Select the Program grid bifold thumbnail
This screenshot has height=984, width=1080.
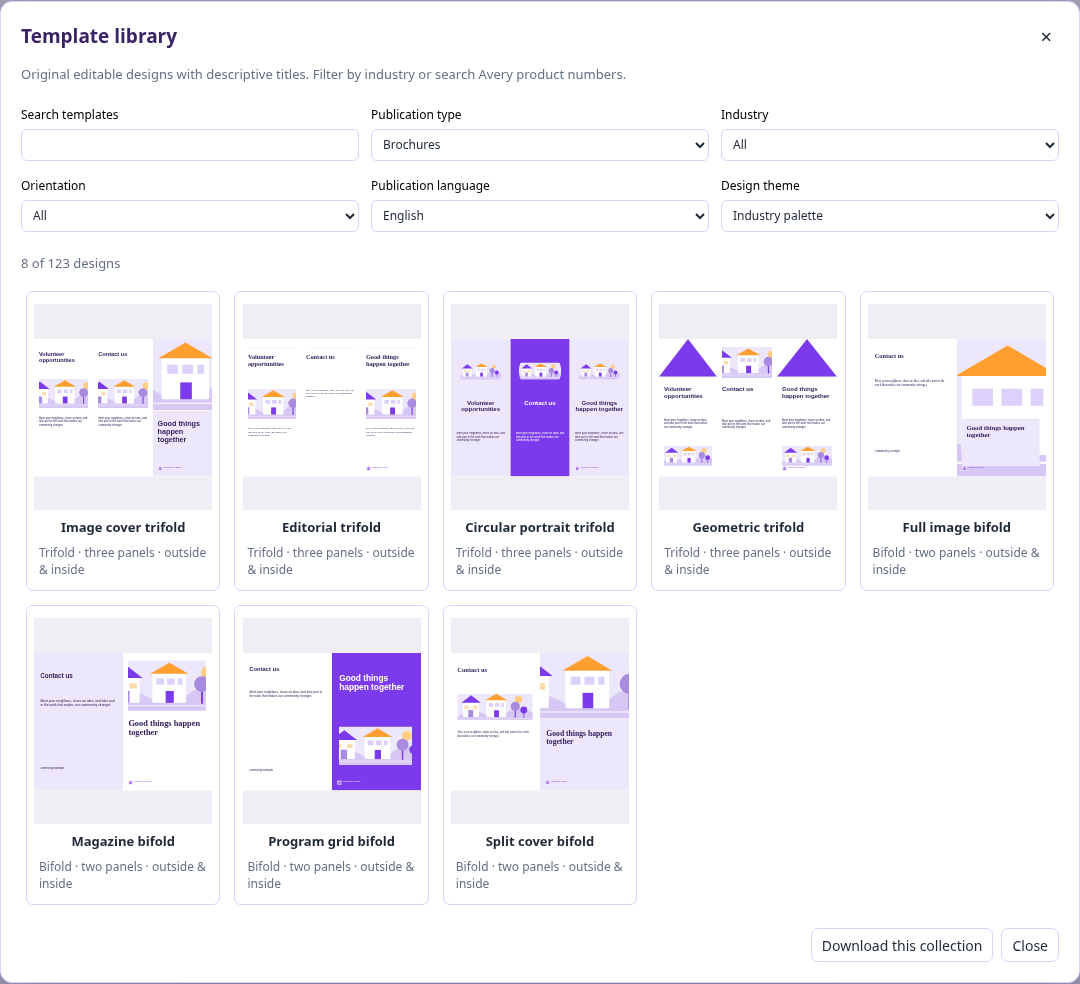(x=332, y=721)
